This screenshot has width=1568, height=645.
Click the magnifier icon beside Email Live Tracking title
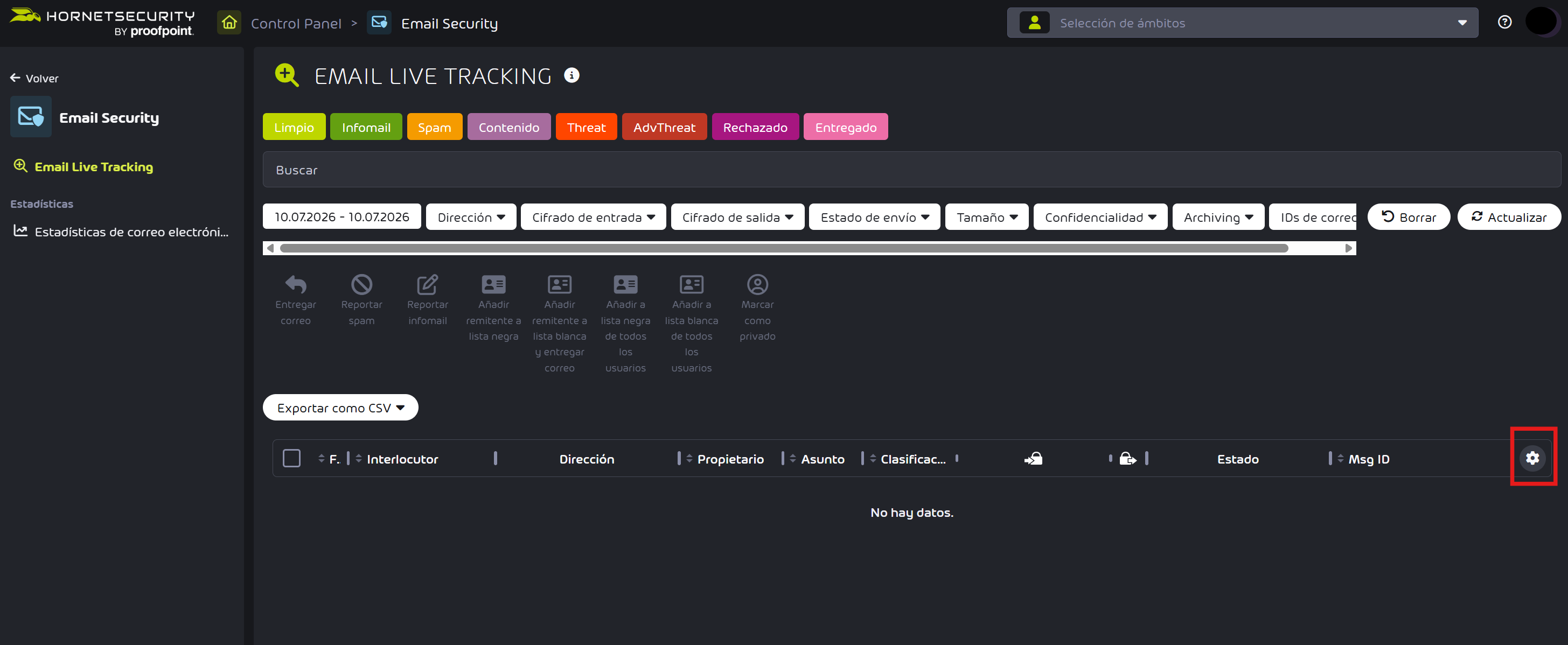286,75
